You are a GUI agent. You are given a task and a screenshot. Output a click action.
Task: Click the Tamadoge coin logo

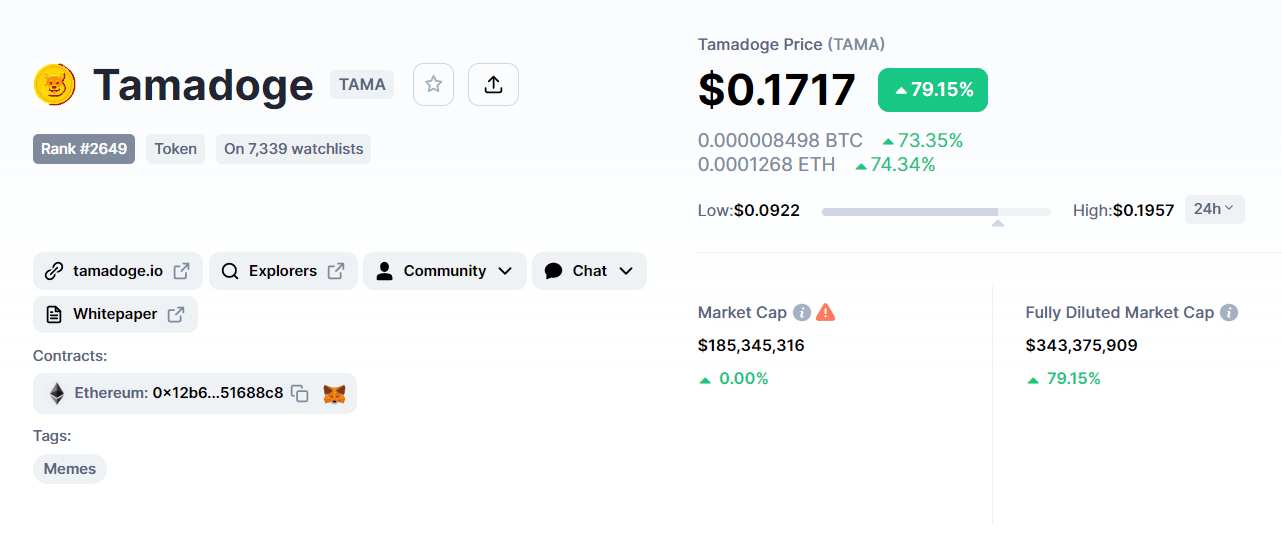click(55, 84)
